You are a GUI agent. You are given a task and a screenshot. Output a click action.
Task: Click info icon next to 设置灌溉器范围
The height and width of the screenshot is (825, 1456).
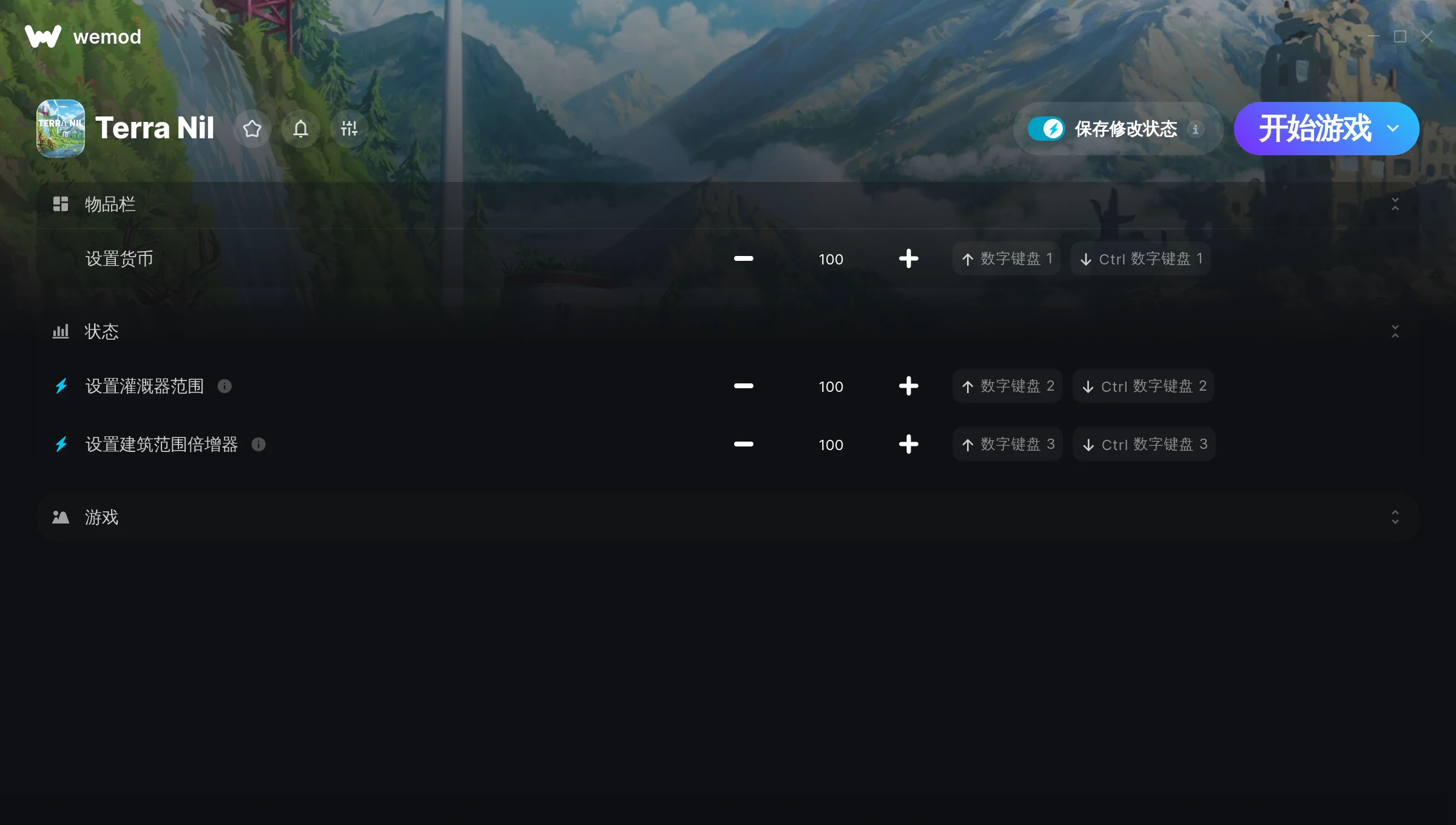(x=224, y=386)
